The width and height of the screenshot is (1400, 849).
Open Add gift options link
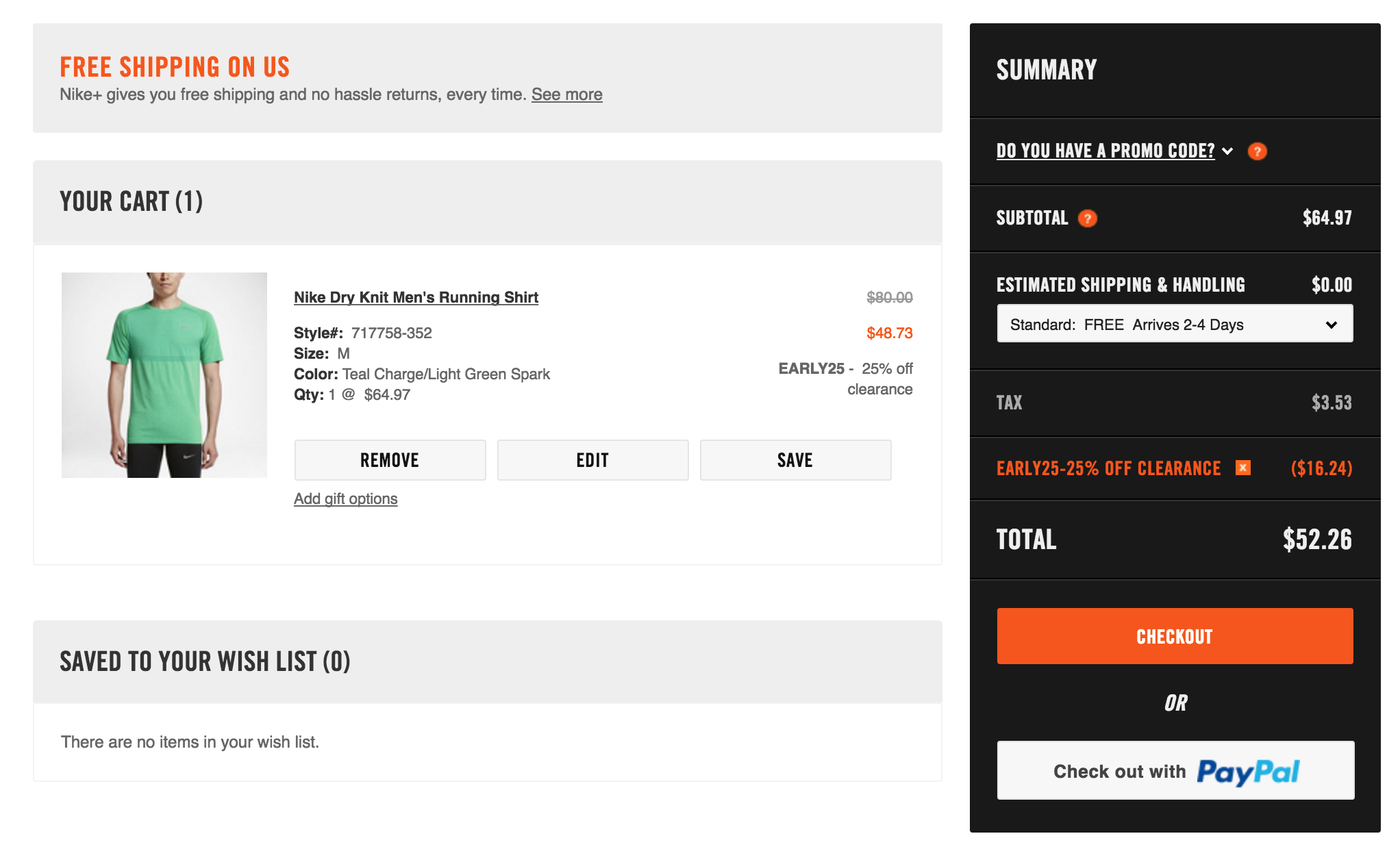345,498
